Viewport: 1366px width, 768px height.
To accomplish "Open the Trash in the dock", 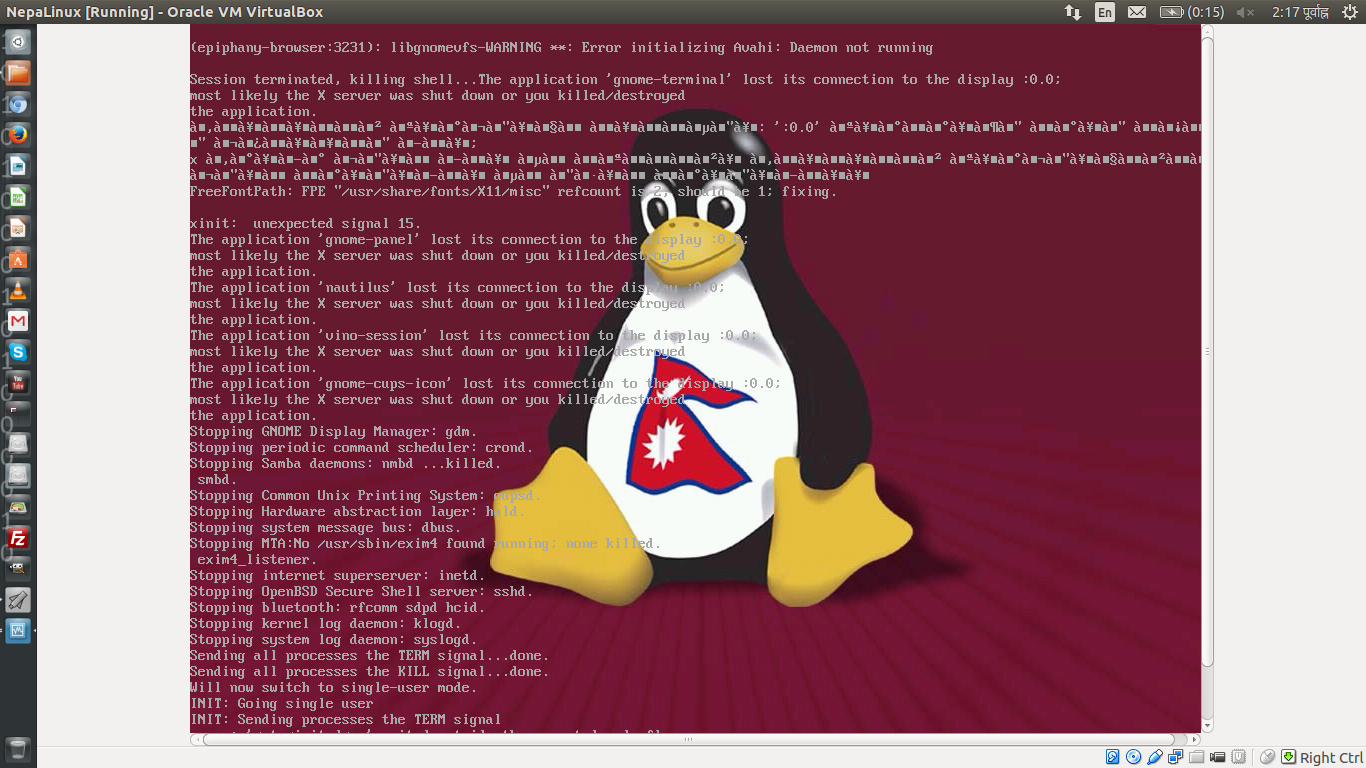I will (x=18, y=750).
